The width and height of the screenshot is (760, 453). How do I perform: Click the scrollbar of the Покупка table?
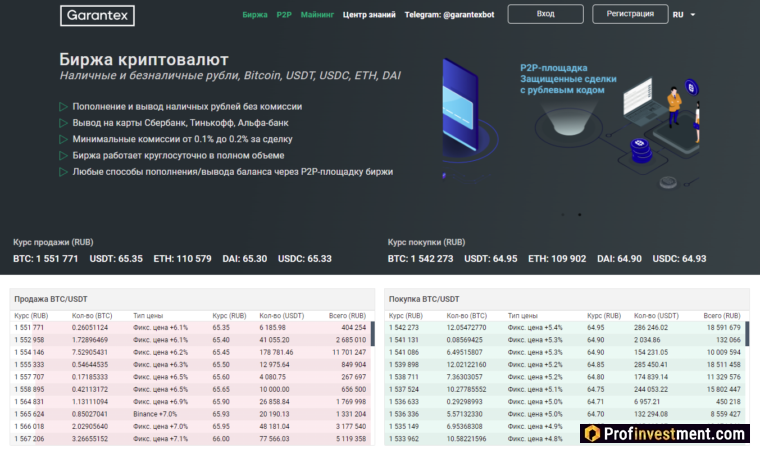point(747,334)
